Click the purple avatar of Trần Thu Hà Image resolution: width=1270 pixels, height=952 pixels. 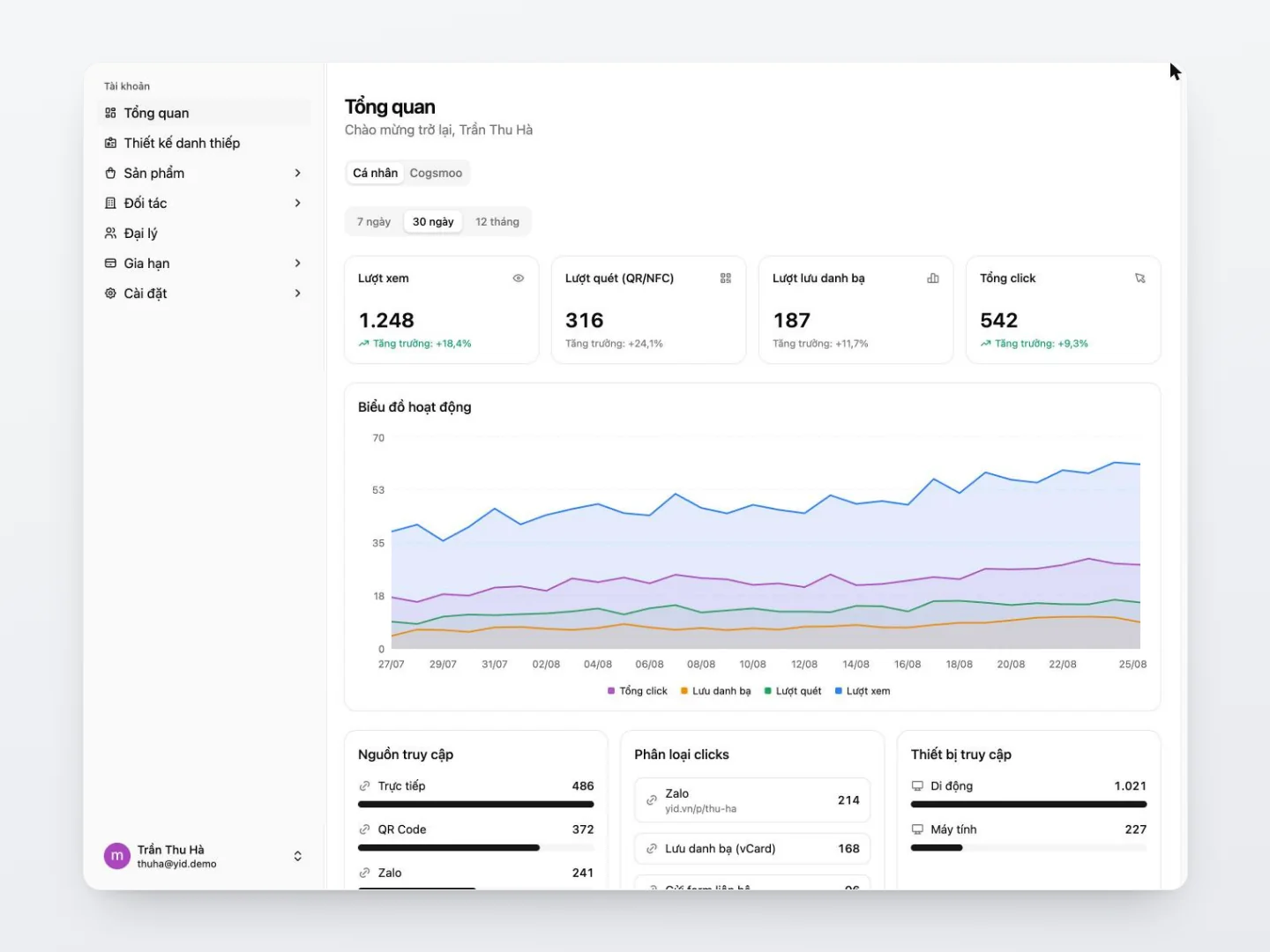point(117,856)
